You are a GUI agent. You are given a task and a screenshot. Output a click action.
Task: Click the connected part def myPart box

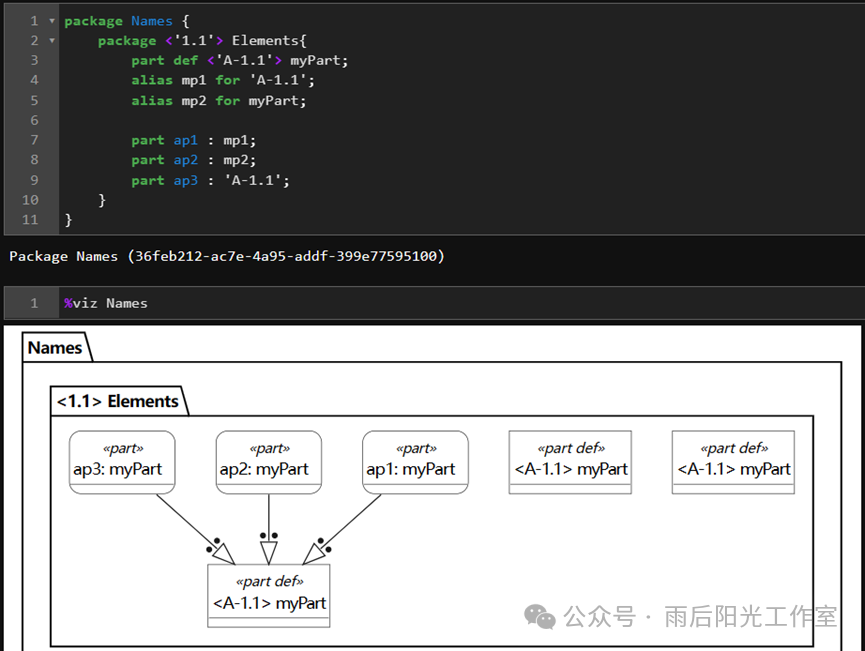coord(269,596)
